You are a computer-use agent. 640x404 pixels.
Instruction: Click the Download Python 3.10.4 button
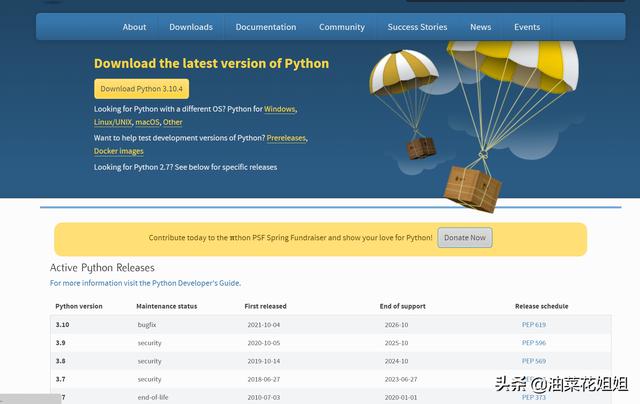pos(142,89)
